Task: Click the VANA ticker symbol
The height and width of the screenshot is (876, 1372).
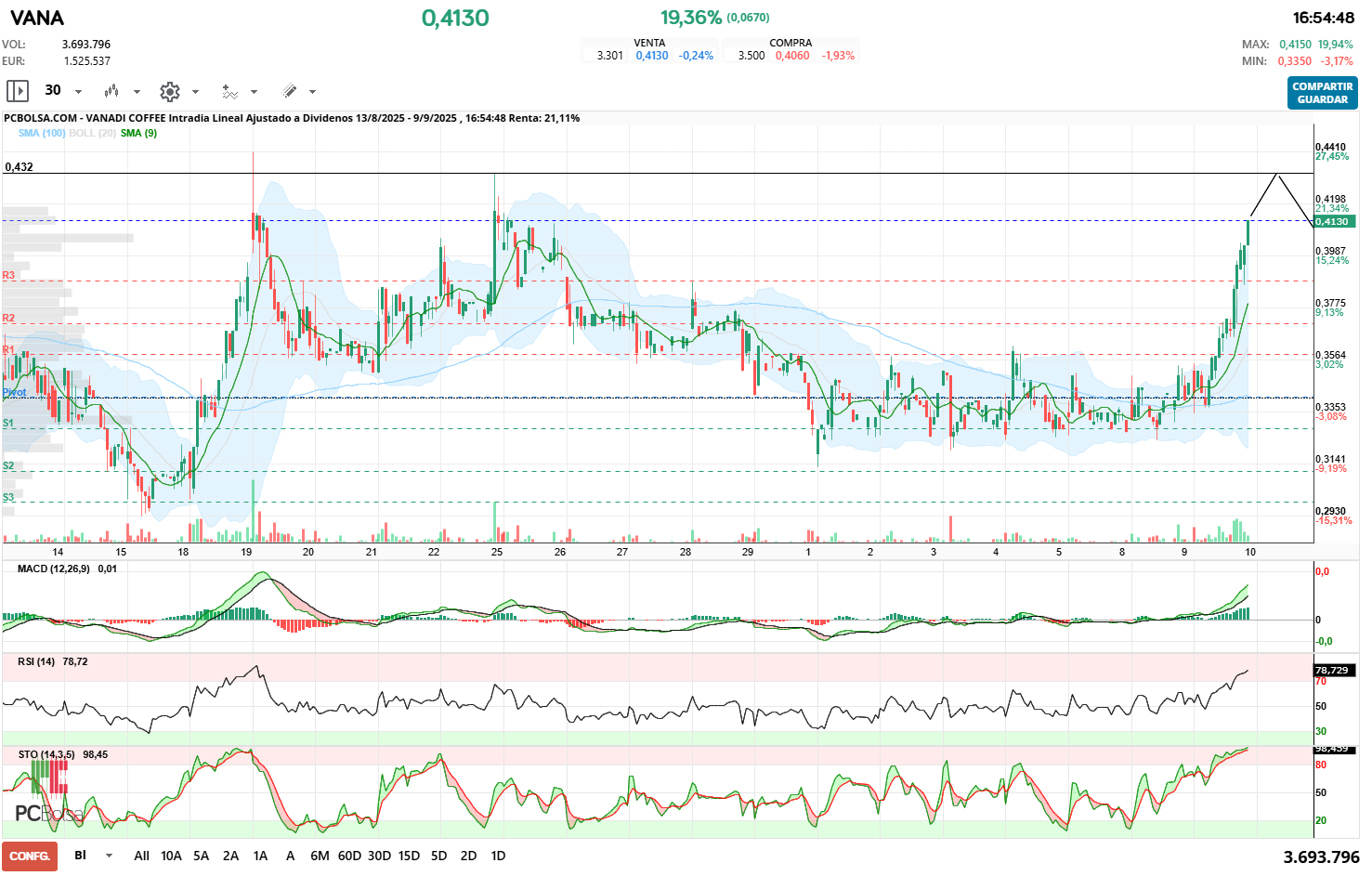Action: [x=37, y=18]
